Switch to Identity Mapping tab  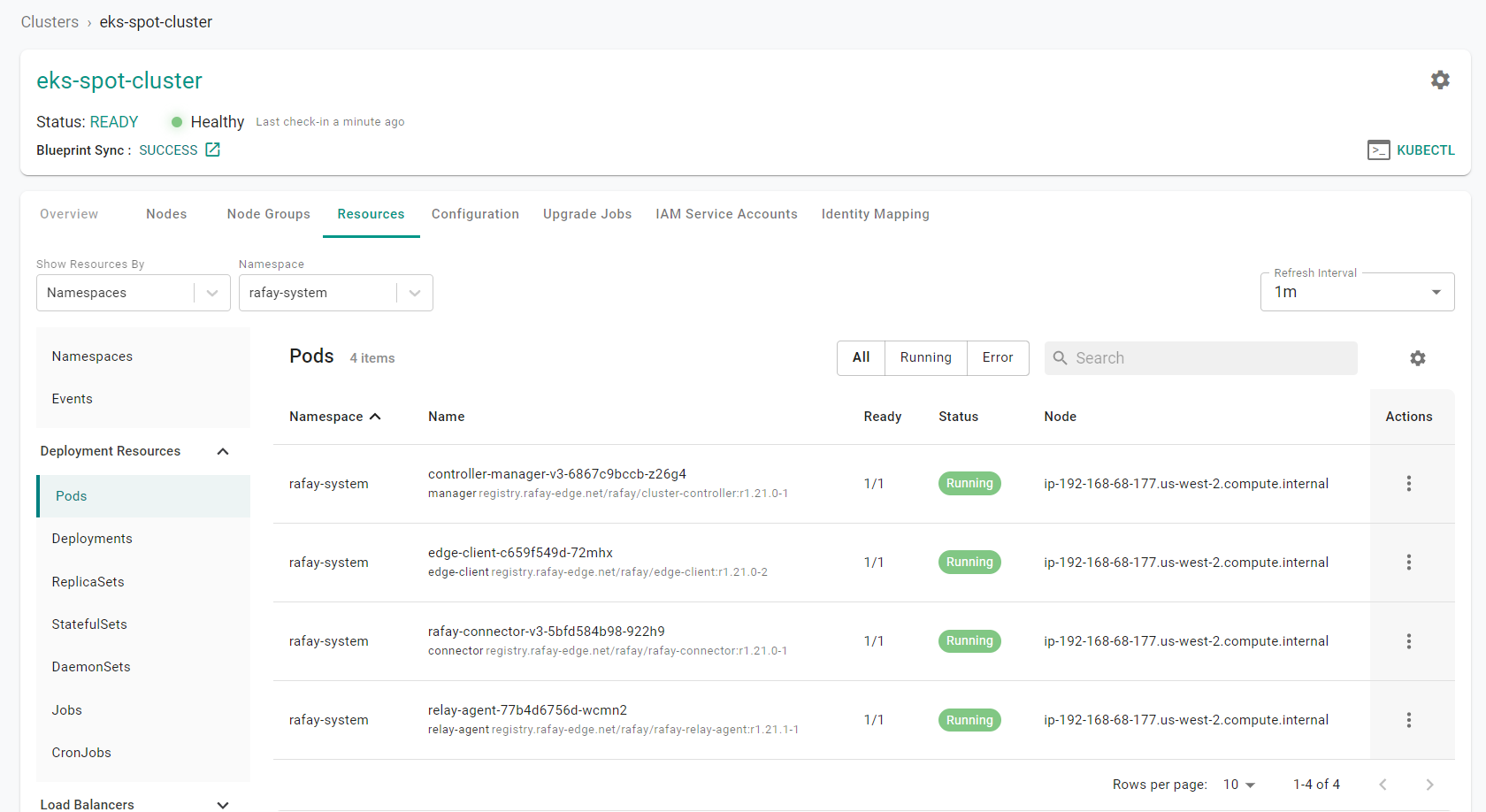point(876,214)
